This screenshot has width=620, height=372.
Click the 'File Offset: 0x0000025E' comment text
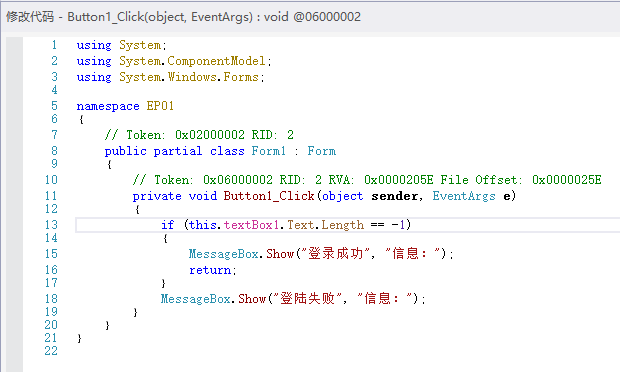click(x=521, y=180)
